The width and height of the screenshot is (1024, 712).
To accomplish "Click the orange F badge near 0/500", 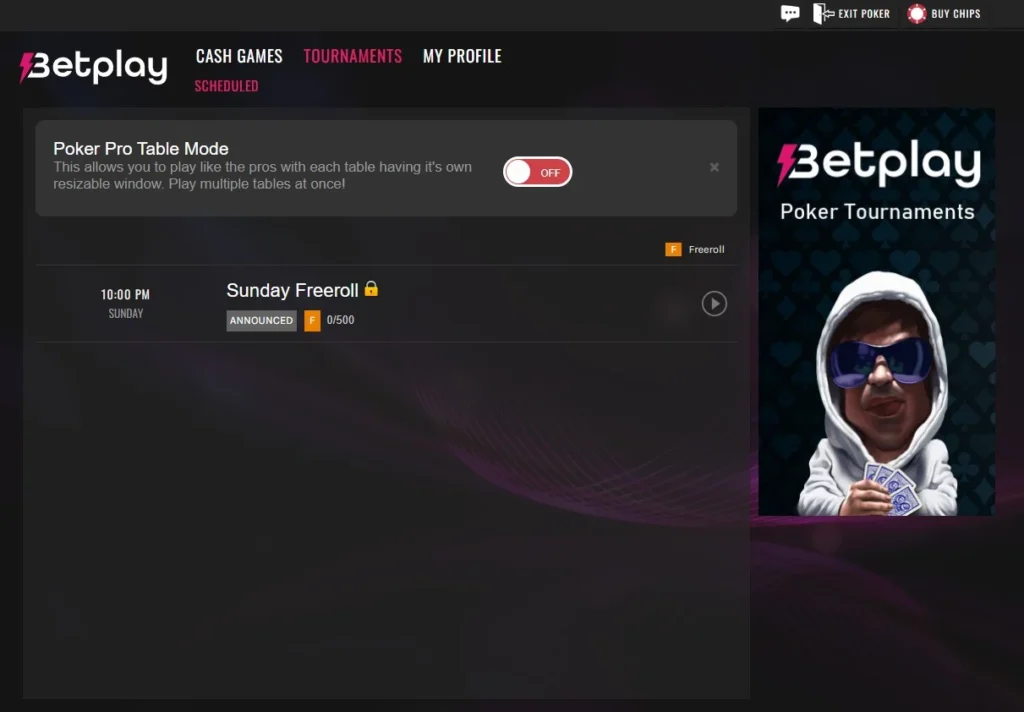I will coord(312,320).
